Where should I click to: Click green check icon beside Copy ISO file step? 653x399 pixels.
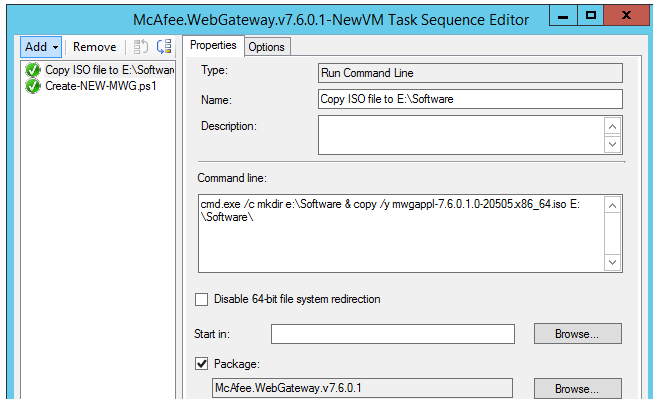32,70
